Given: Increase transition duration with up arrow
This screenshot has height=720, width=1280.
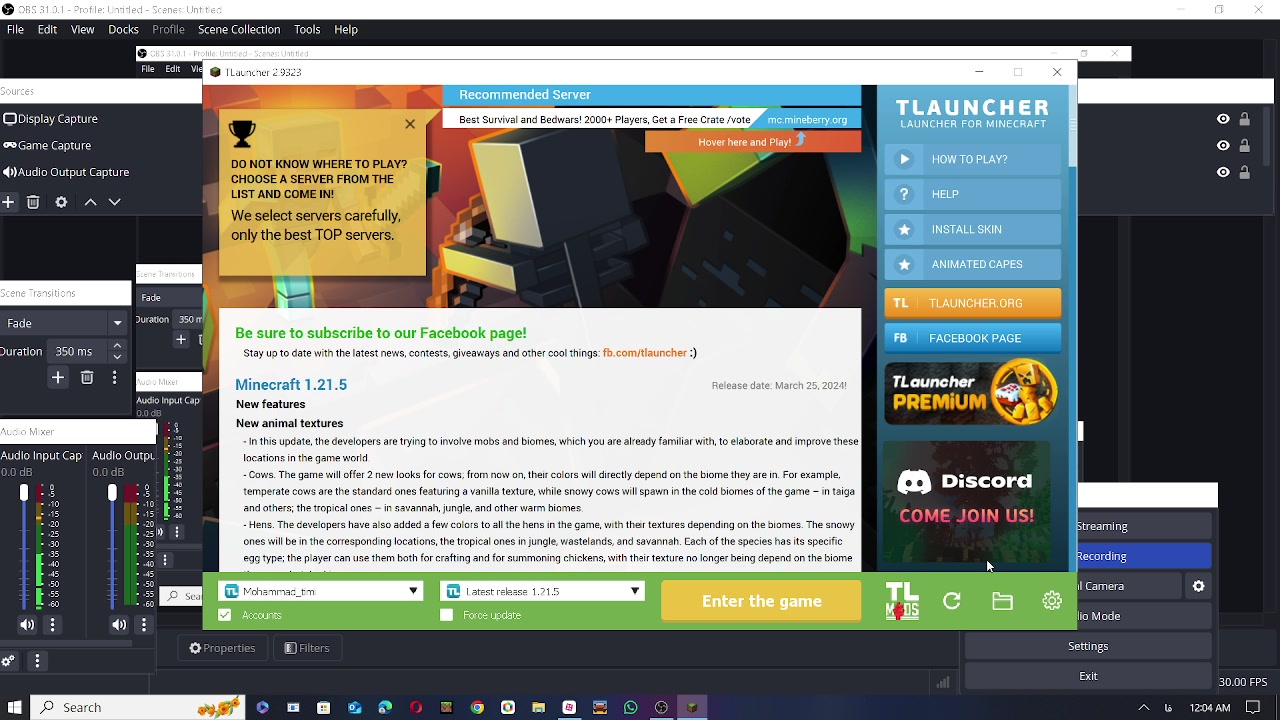Looking at the screenshot, I should click(x=117, y=346).
